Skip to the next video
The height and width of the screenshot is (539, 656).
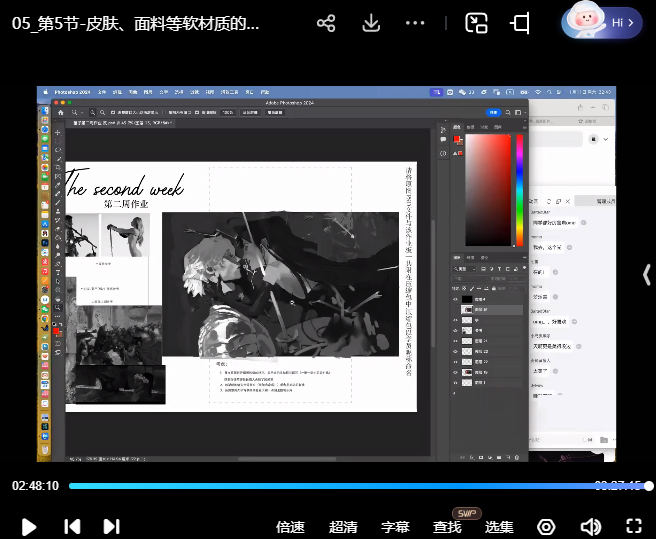click(x=111, y=526)
